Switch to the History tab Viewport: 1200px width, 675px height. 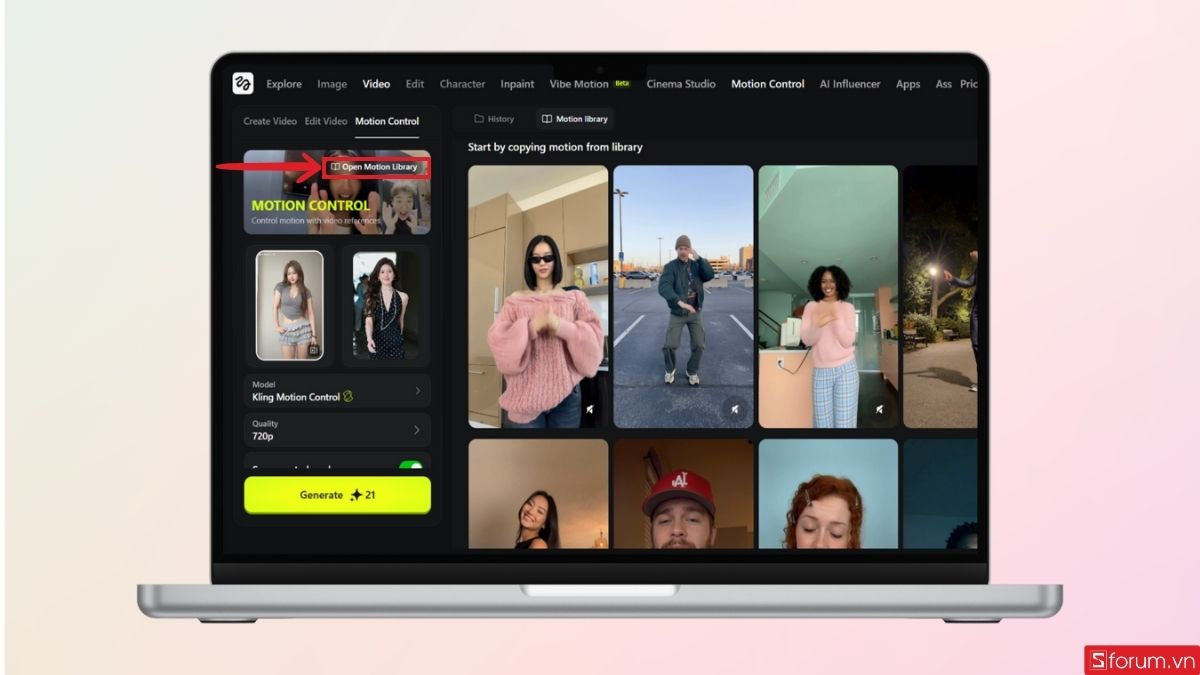click(494, 119)
